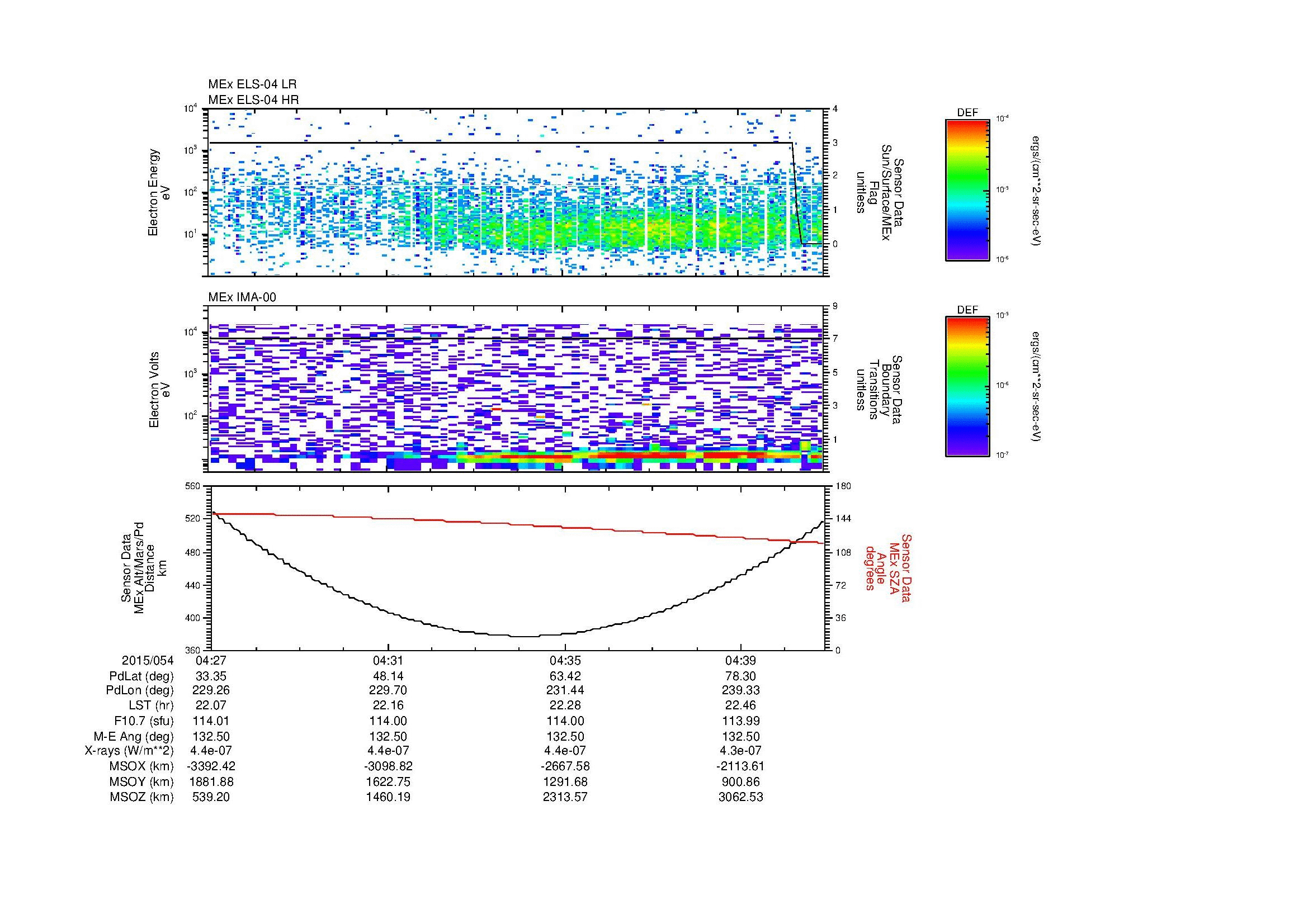Click the 'MEx IMA-00' panel title
1308x924 pixels.
click(242, 297)
